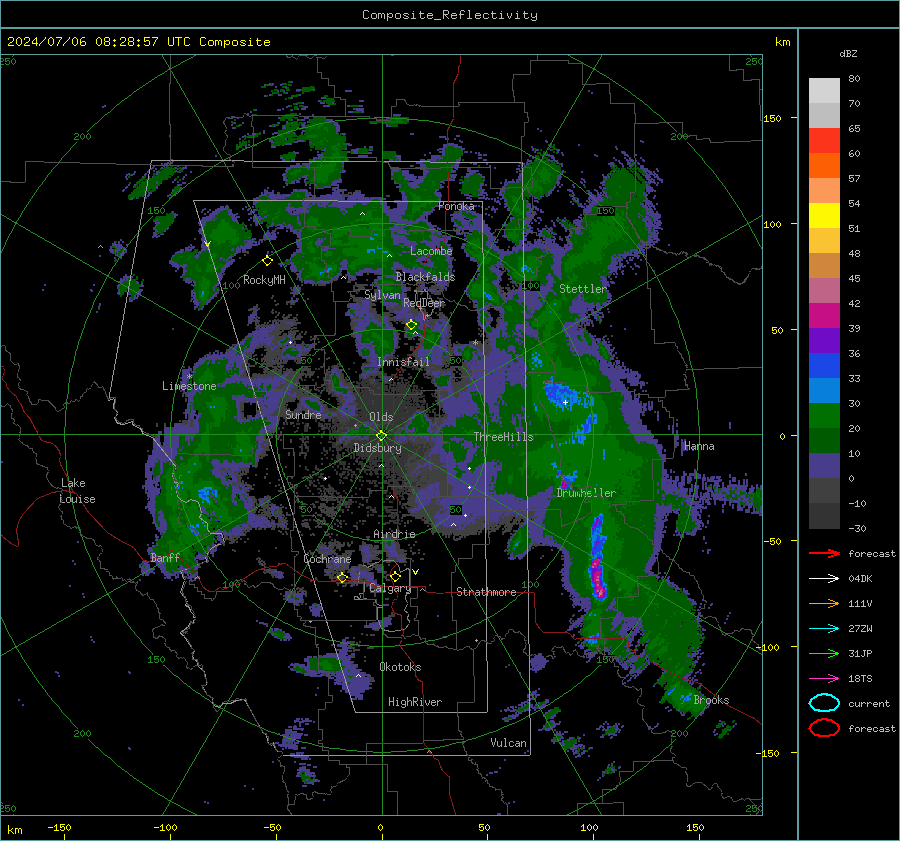Click the Innisfail map label
900x841 pixels.
pyautogui.click(x=404, y=362)
